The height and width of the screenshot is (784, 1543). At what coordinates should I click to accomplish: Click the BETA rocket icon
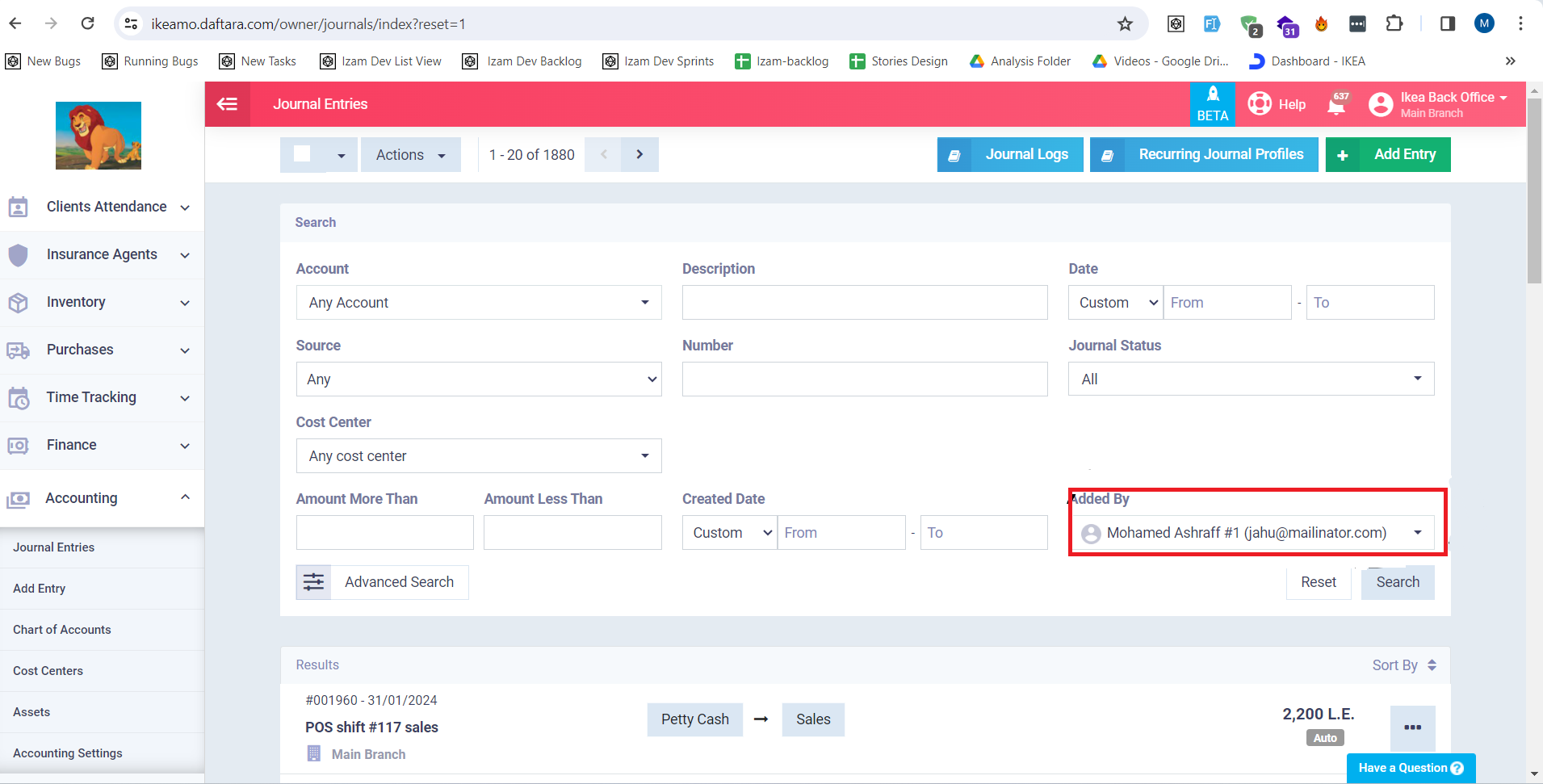[1212, 95]
